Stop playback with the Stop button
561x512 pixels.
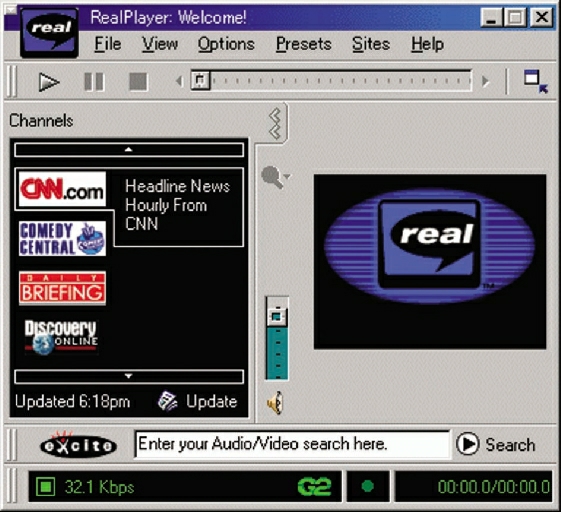[x=138, y=82]
